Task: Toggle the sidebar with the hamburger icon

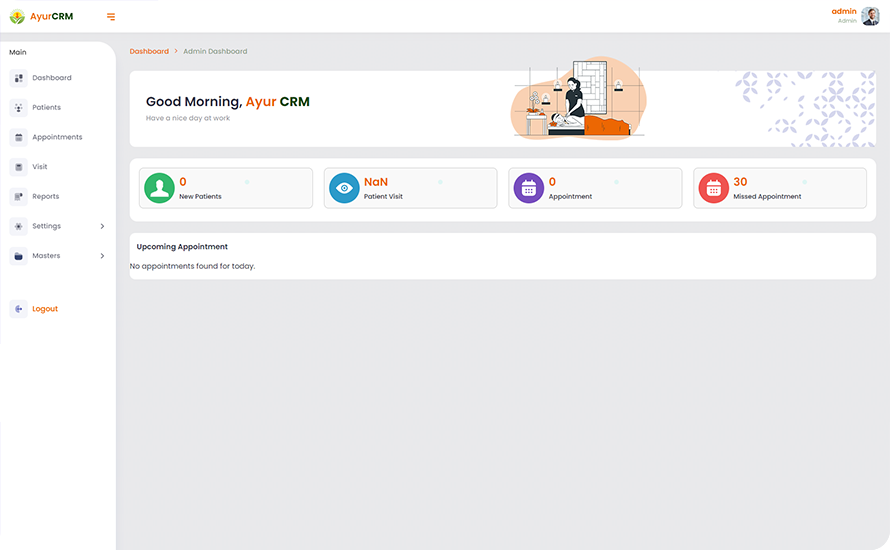Action: pos(111,16)
